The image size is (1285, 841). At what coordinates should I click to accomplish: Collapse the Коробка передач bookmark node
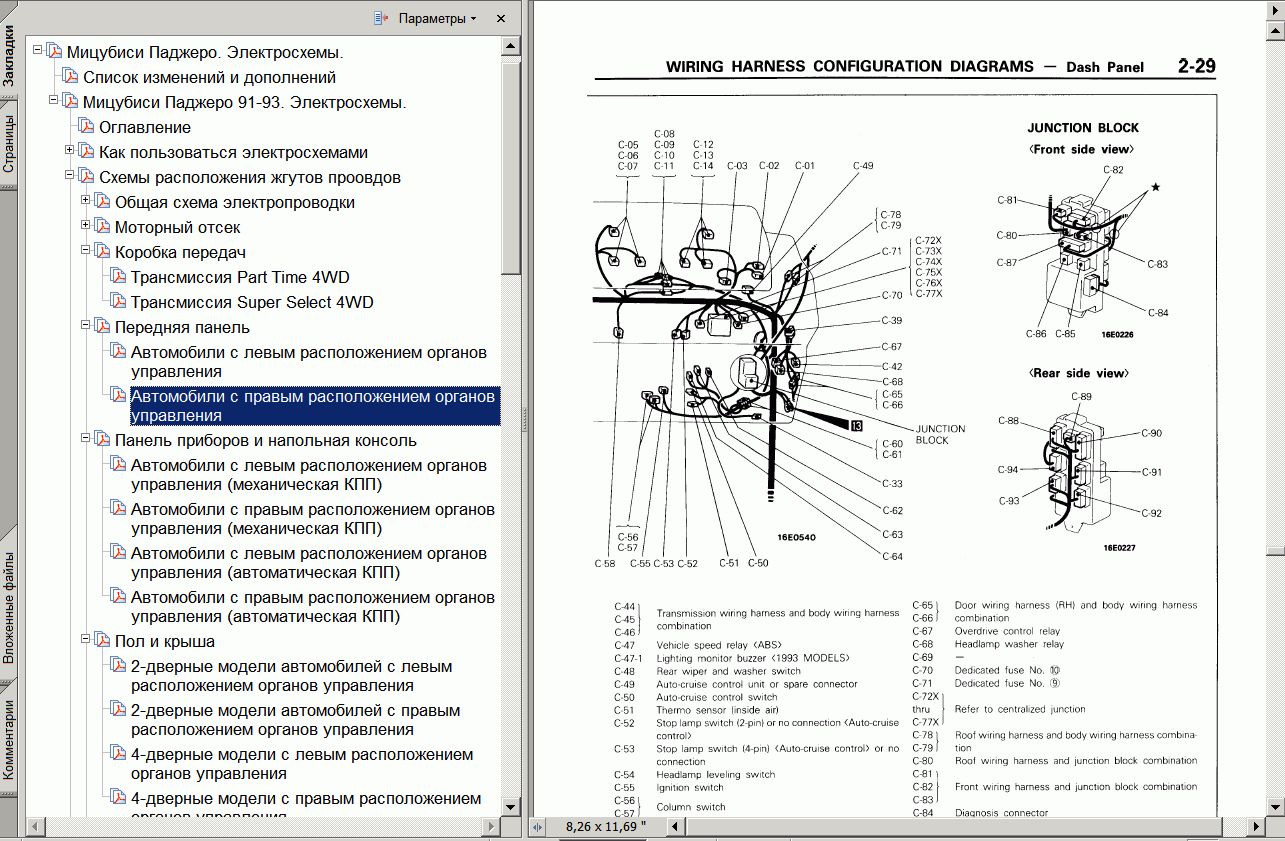pyautogui.click(x=86, y=252)
